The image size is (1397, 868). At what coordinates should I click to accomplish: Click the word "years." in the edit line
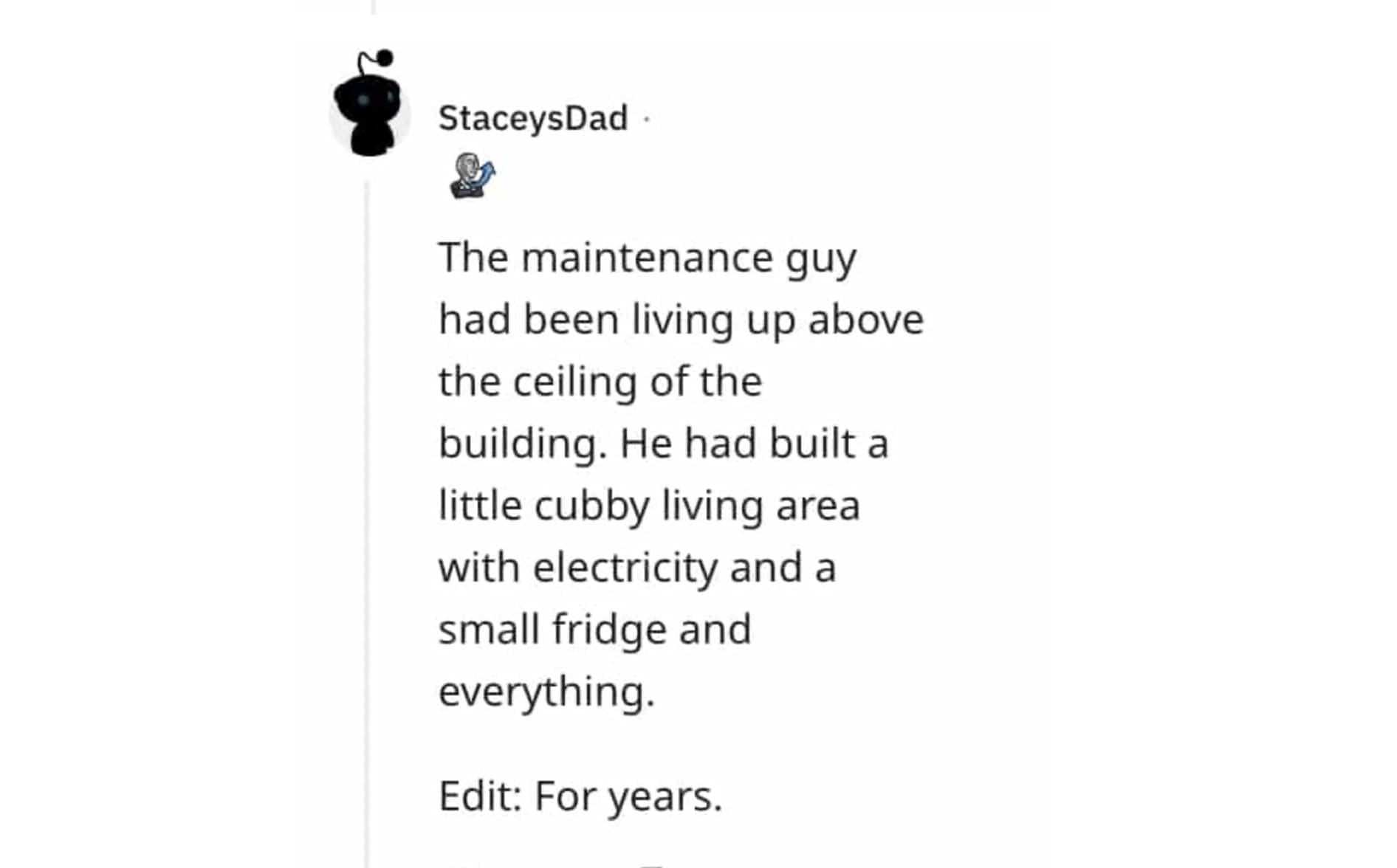coord(665,796)
